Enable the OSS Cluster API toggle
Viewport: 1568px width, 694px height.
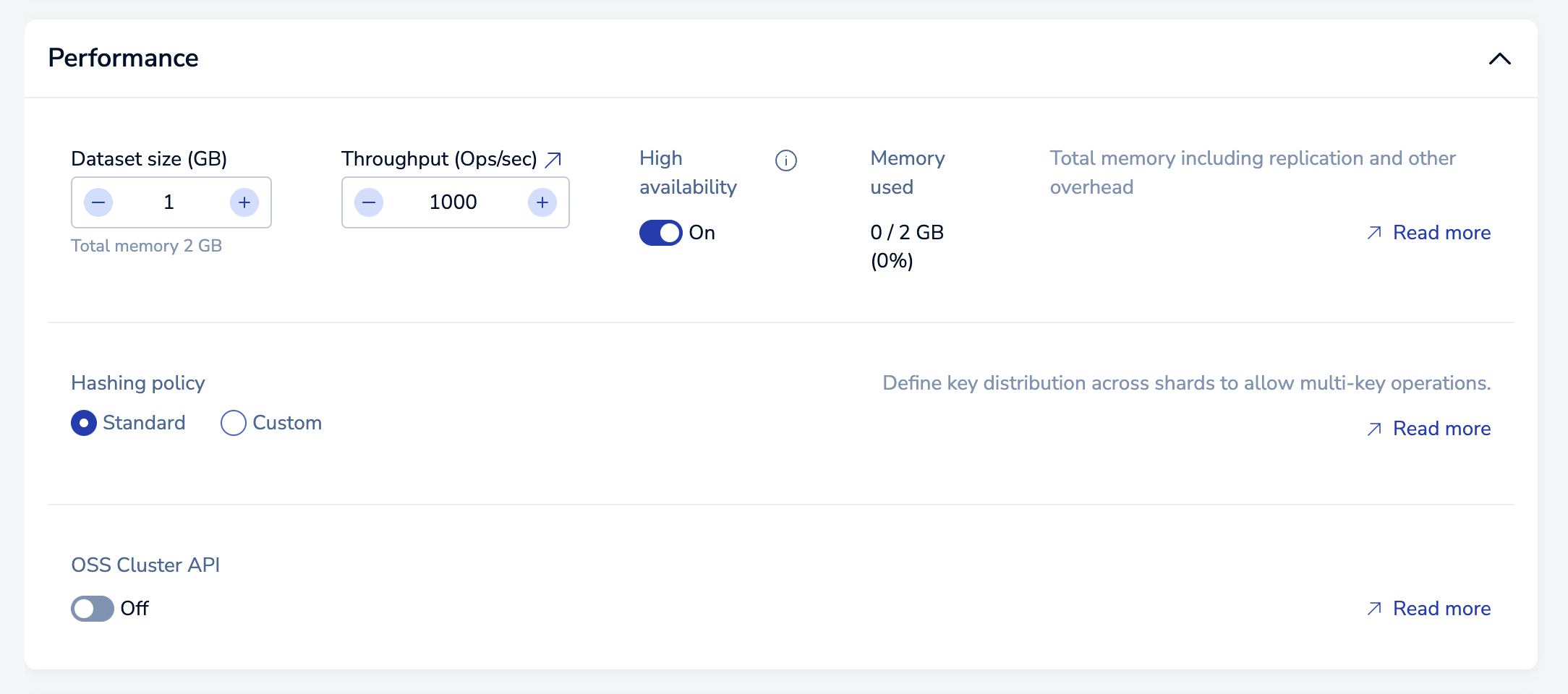pyautogui.click(x=92, y=609)
